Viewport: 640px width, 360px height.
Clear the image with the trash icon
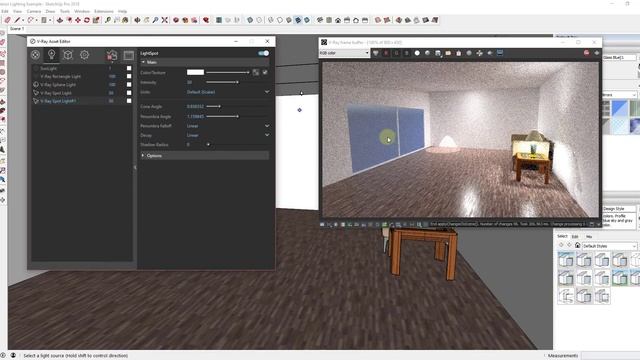pos(458,53)
